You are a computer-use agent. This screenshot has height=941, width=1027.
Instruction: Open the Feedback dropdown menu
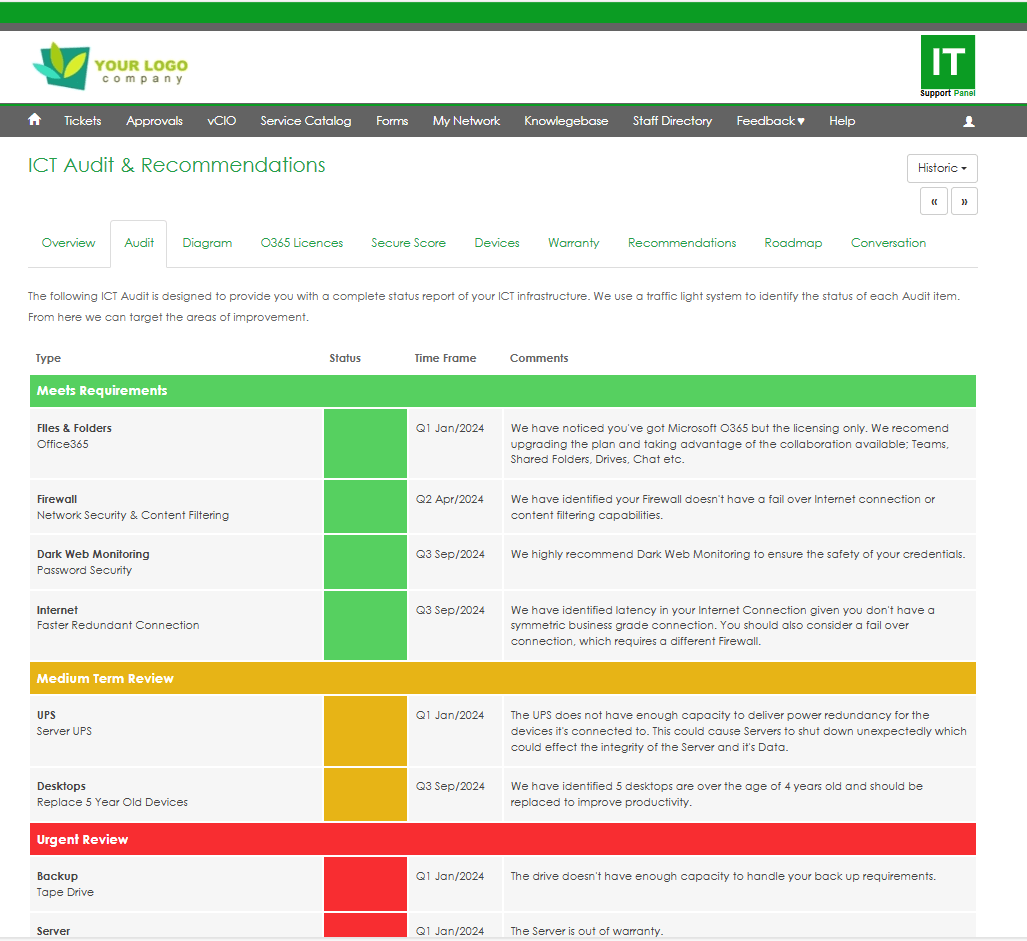(x=770, y=121)
